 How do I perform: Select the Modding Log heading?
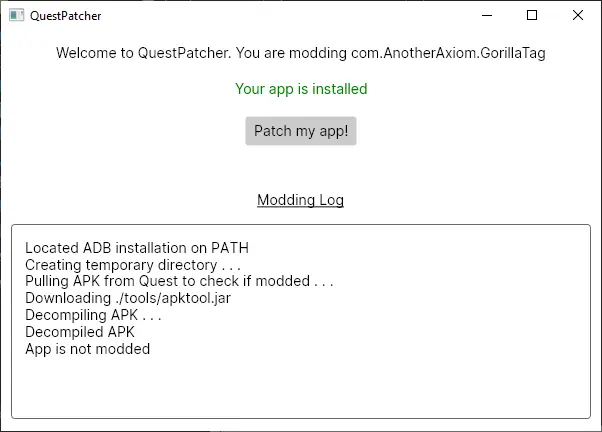(300, 200)
